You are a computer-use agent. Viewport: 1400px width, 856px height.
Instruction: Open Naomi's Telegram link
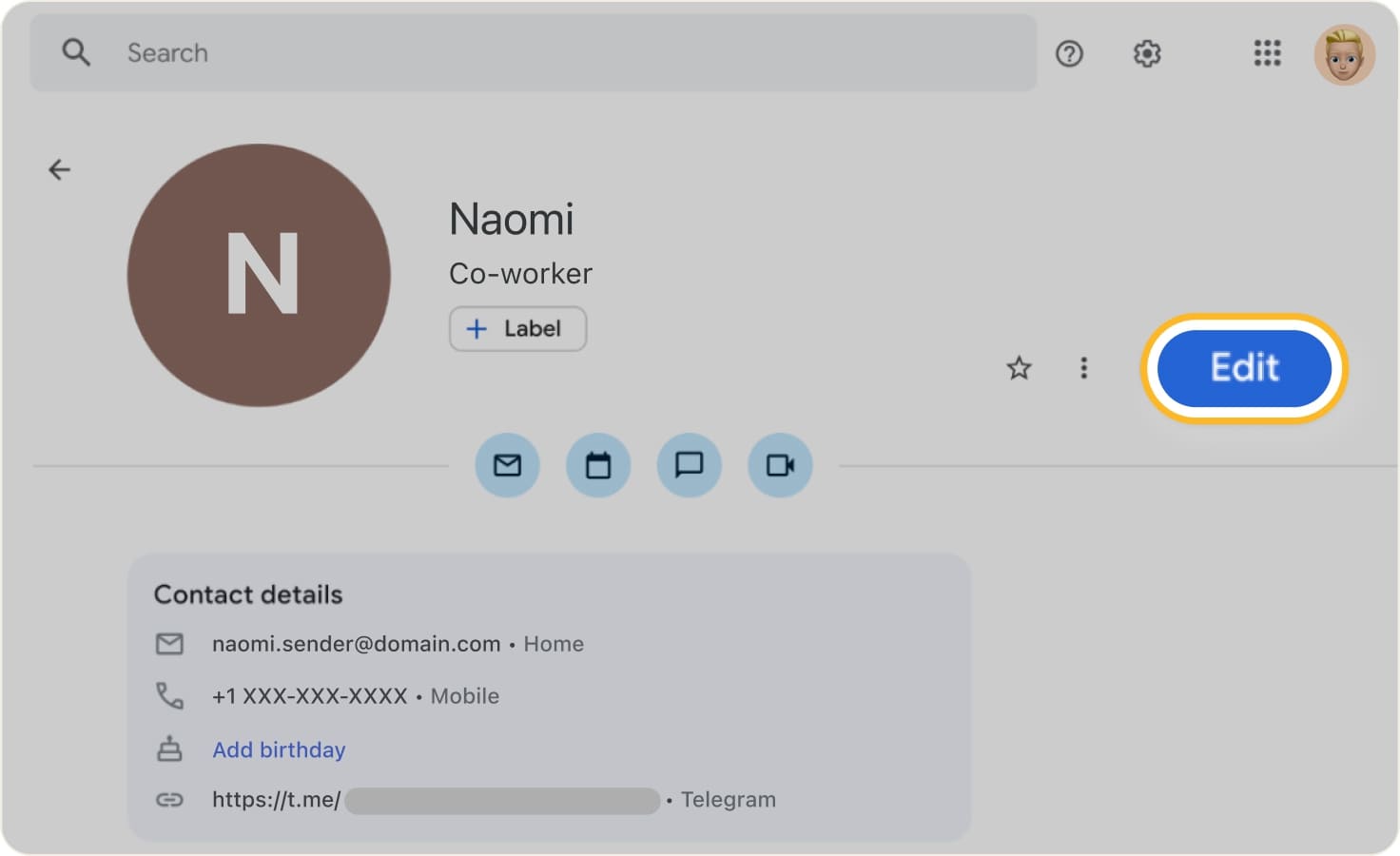tap(276, 799)
